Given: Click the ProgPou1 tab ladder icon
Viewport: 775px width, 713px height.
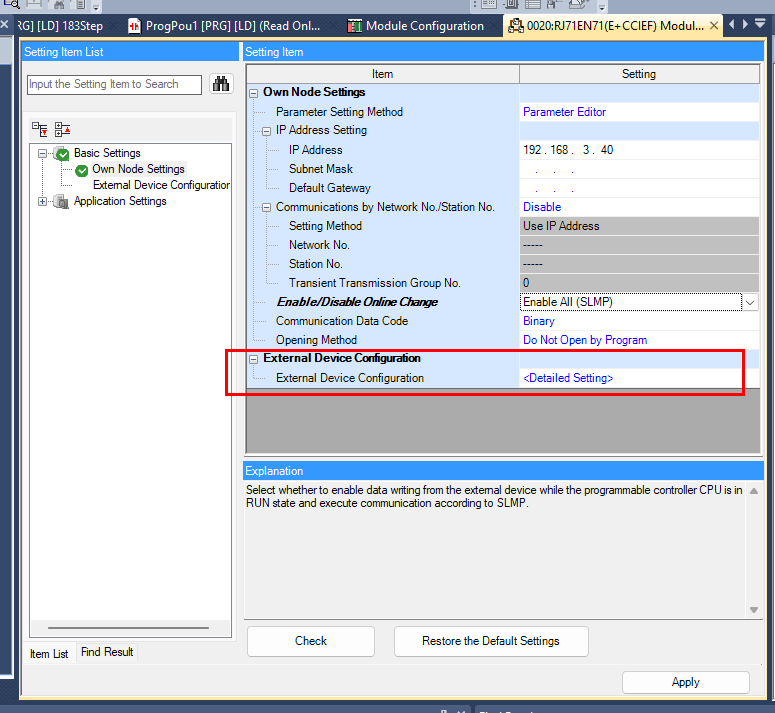Looking at the screenshot, I should pyautogui.click(x=134, y=26).
